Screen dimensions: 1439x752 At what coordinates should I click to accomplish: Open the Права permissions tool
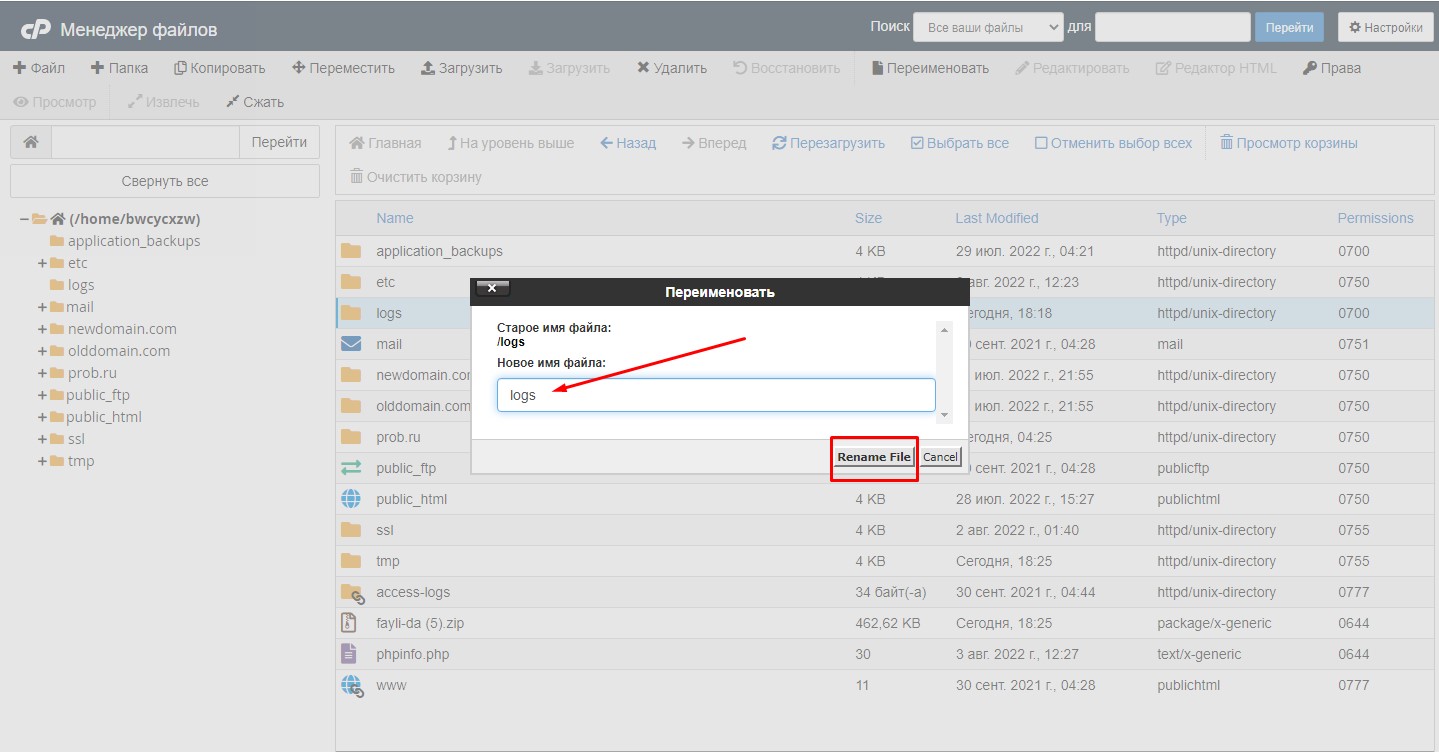point(1331,68)
